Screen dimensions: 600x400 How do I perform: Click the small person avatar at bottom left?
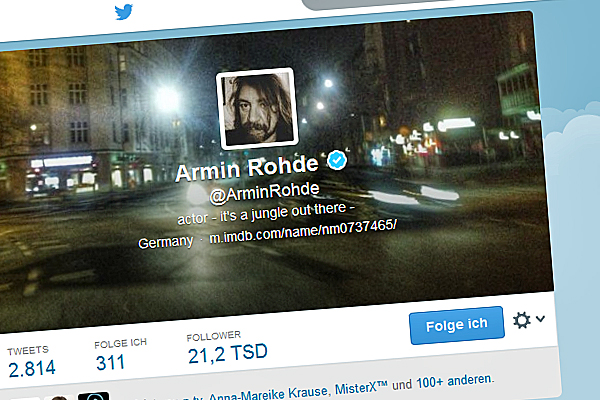(59, 398)
